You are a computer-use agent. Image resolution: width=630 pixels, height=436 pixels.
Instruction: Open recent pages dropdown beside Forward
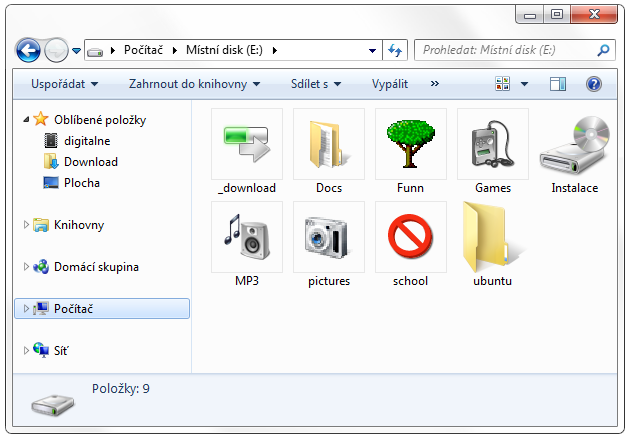pos(76,51)
